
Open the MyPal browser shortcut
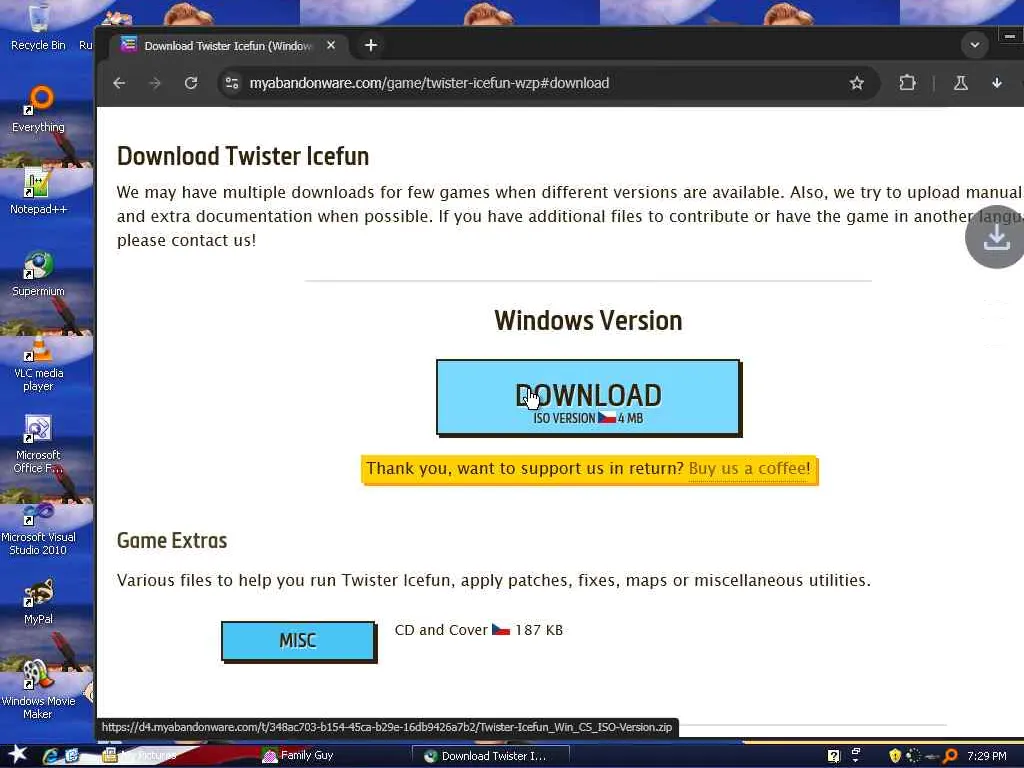point(38,601)
